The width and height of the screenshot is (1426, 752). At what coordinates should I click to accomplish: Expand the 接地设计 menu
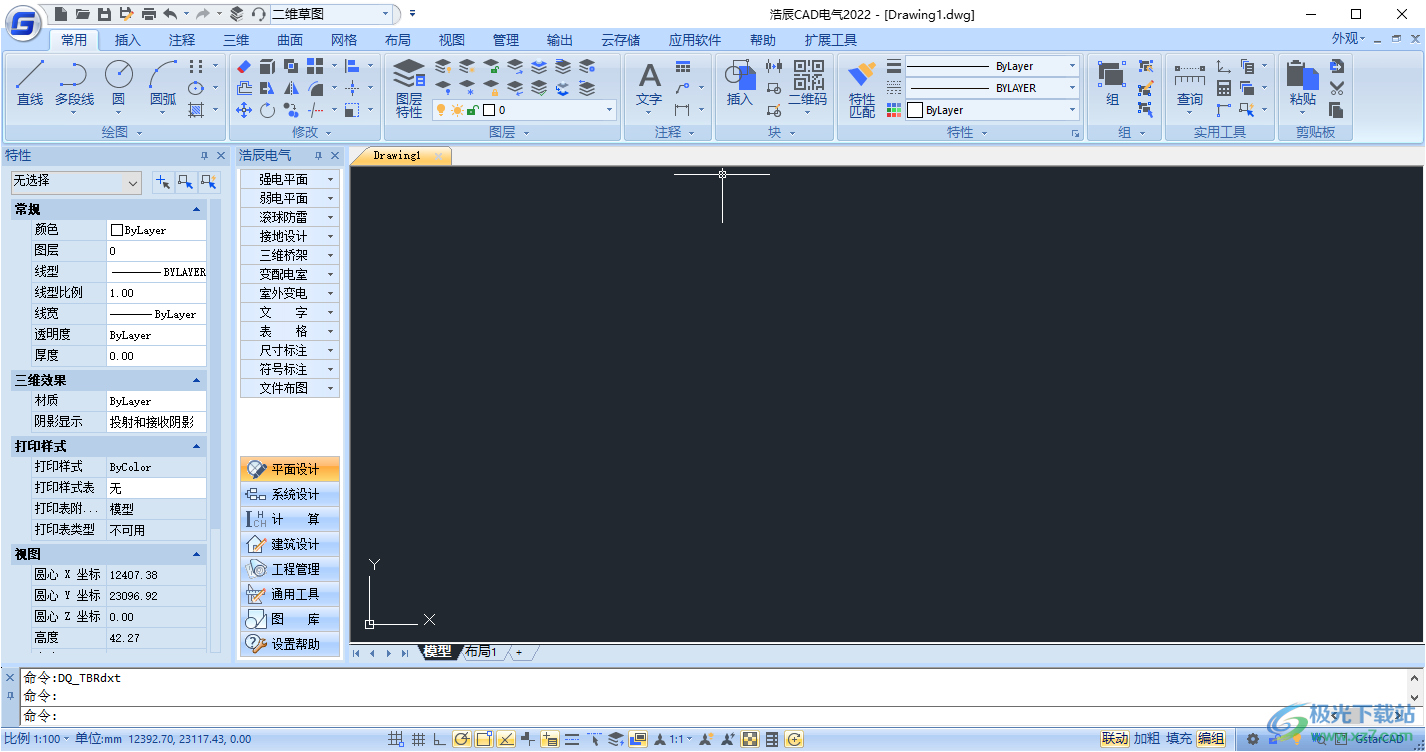[x=290, y=236]
